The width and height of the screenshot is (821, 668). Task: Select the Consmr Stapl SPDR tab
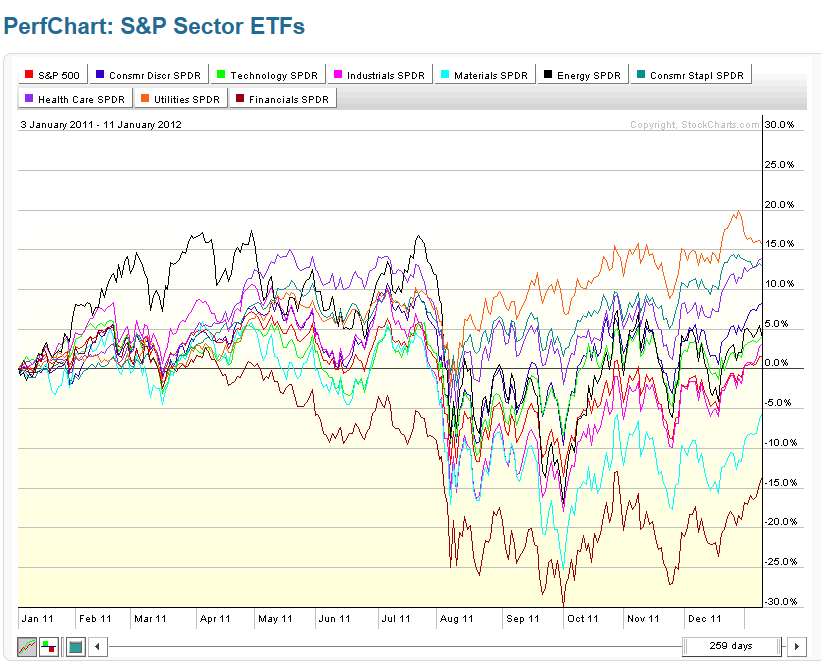pyautogui.click(x=691, y=75)
